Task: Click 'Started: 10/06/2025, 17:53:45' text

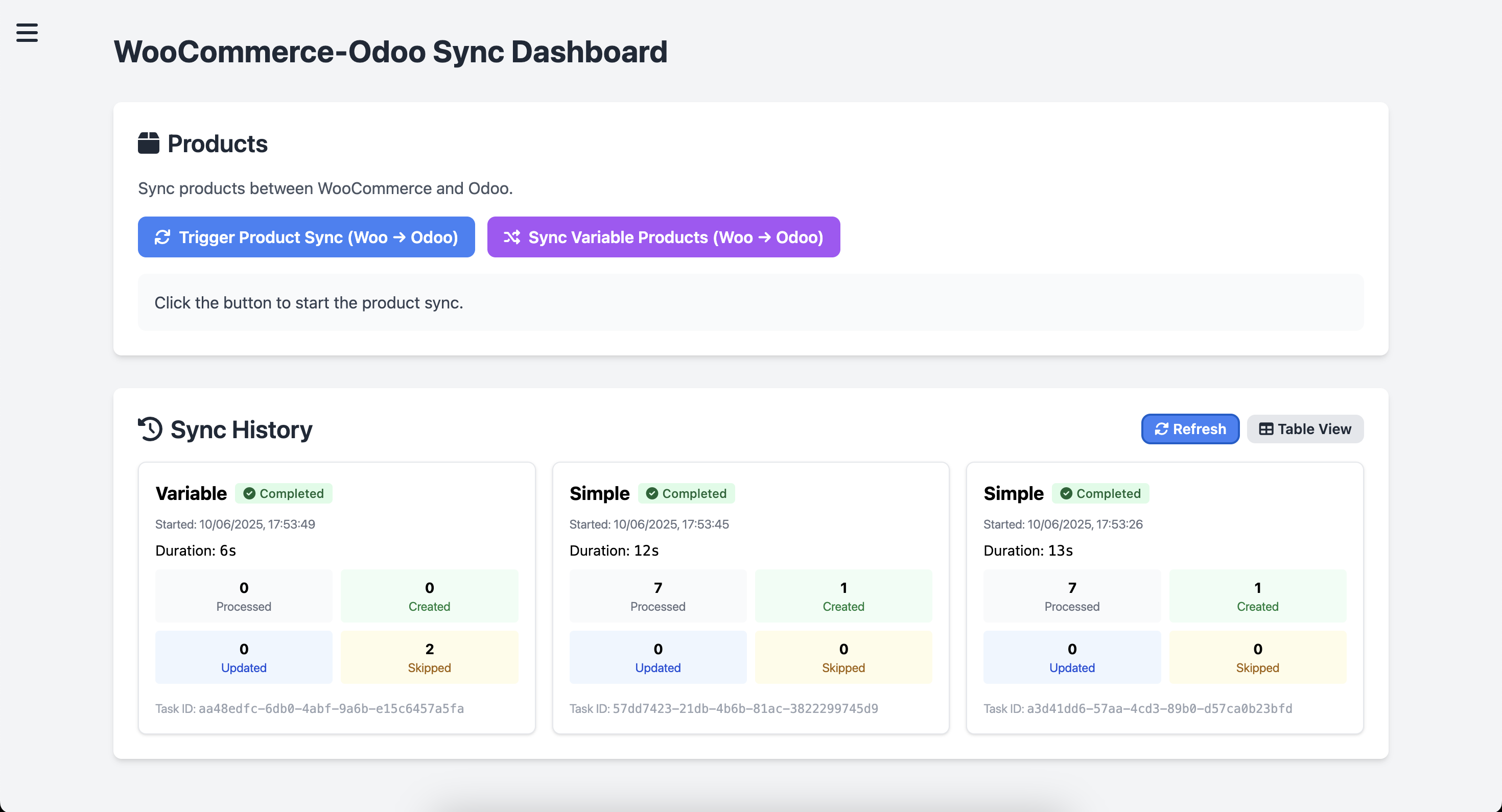Action: (x=649, y=524)
